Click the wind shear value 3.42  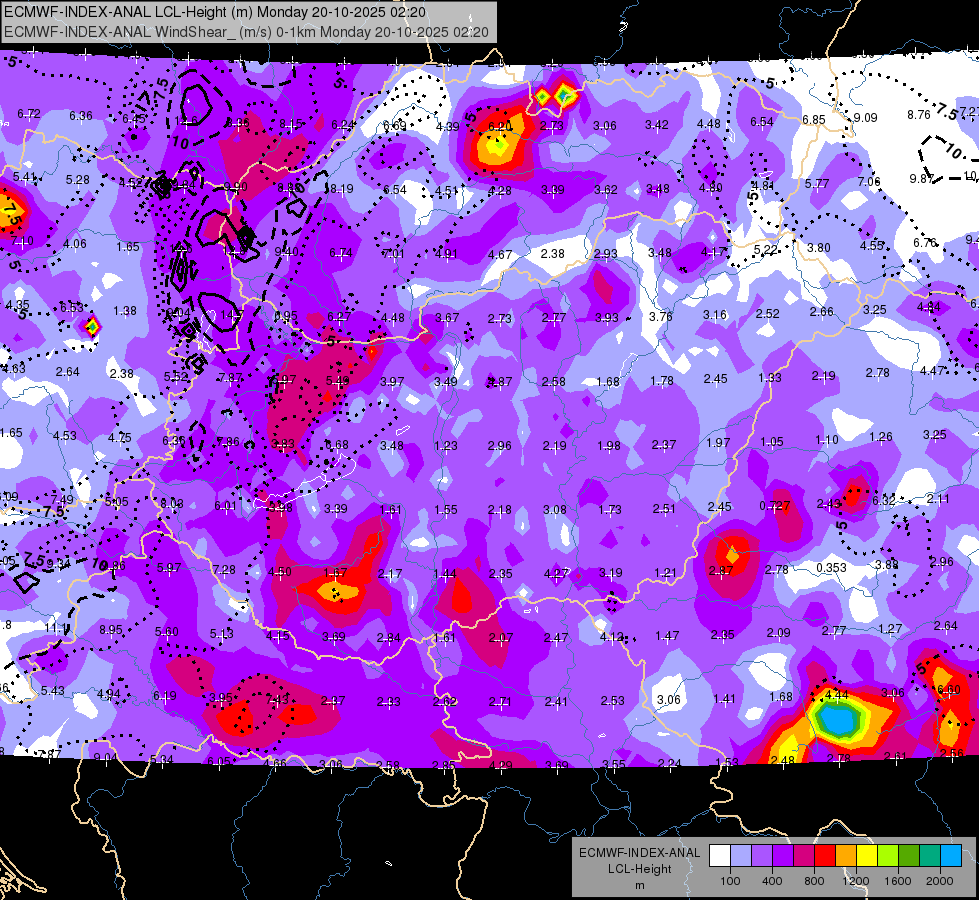pyautogui.click(x=657, y=125)
